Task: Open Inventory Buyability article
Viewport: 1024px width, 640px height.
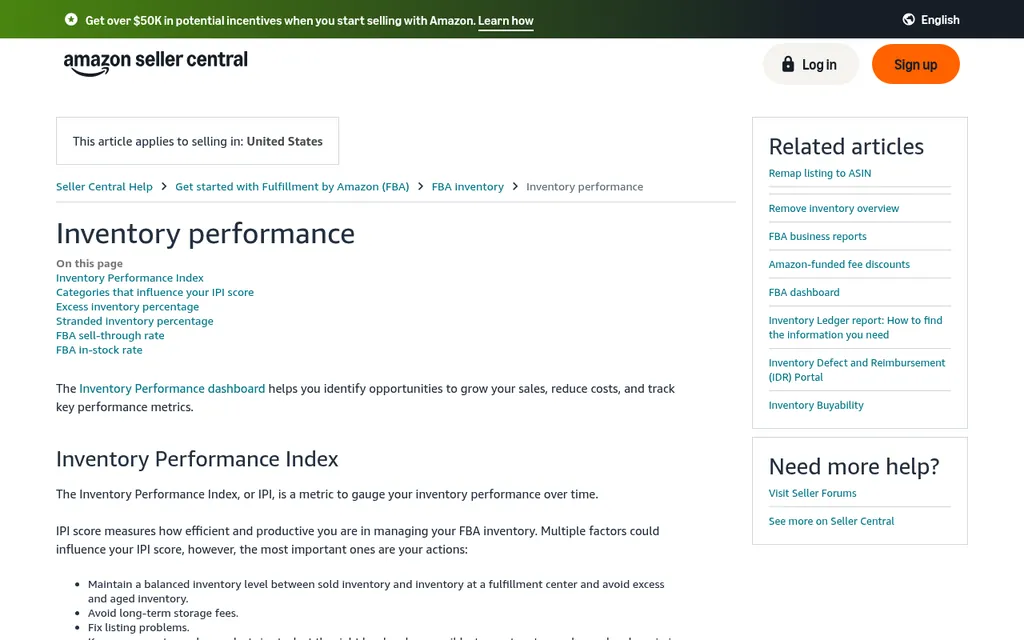Action: tap(816, 406)
